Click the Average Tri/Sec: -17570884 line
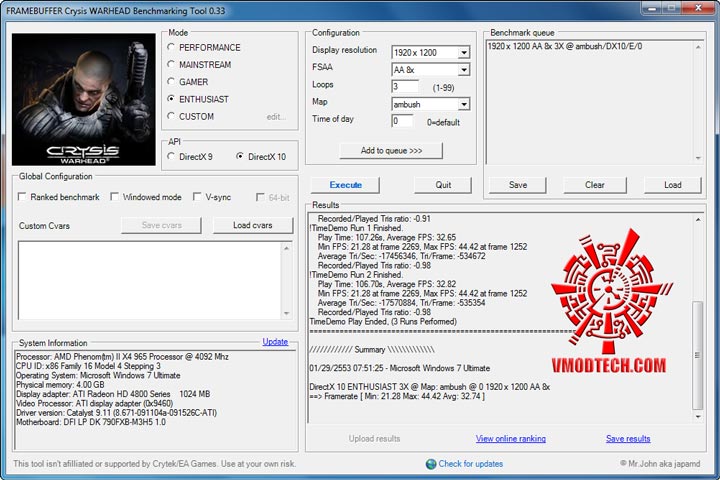The image size is (720, 480). point(401,303)
